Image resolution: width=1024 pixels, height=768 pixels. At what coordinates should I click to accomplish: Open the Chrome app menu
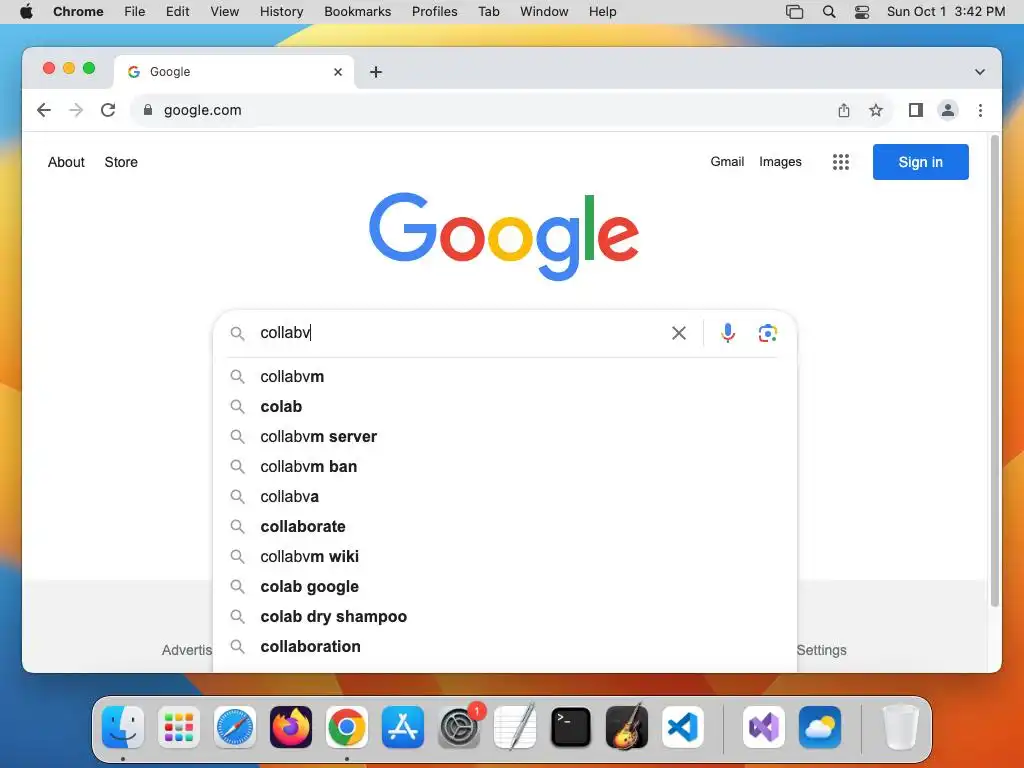pyautogui.click(x=78, y=12)
